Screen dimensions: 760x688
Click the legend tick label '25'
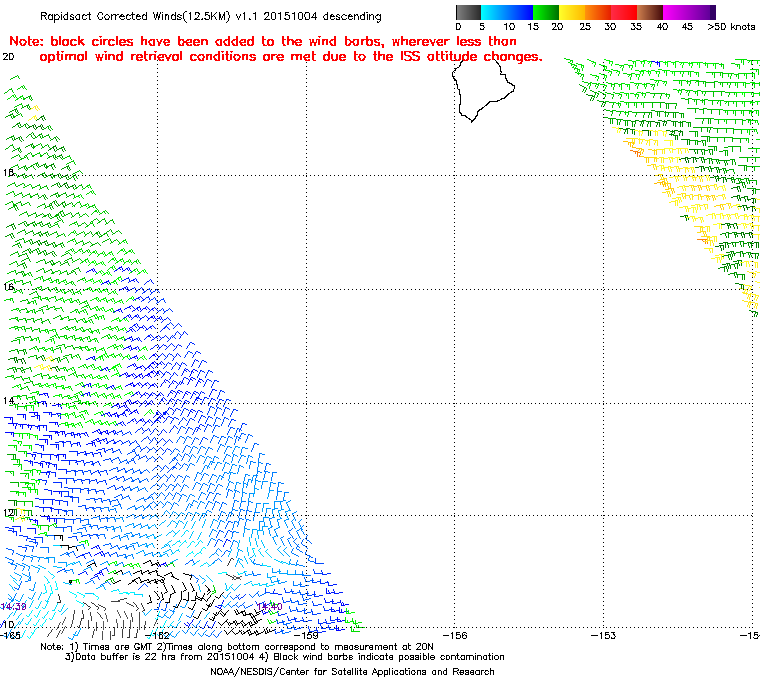(585, 27)
